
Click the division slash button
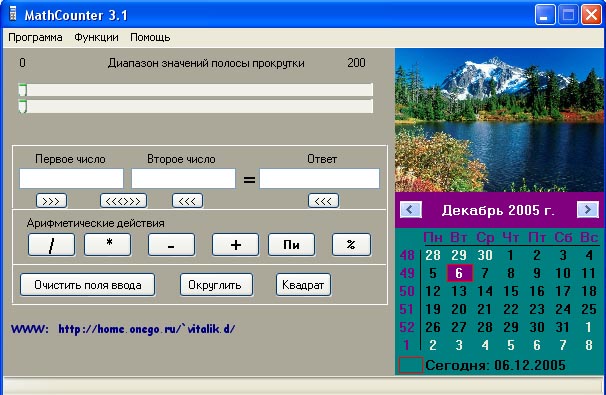[51, 245]
